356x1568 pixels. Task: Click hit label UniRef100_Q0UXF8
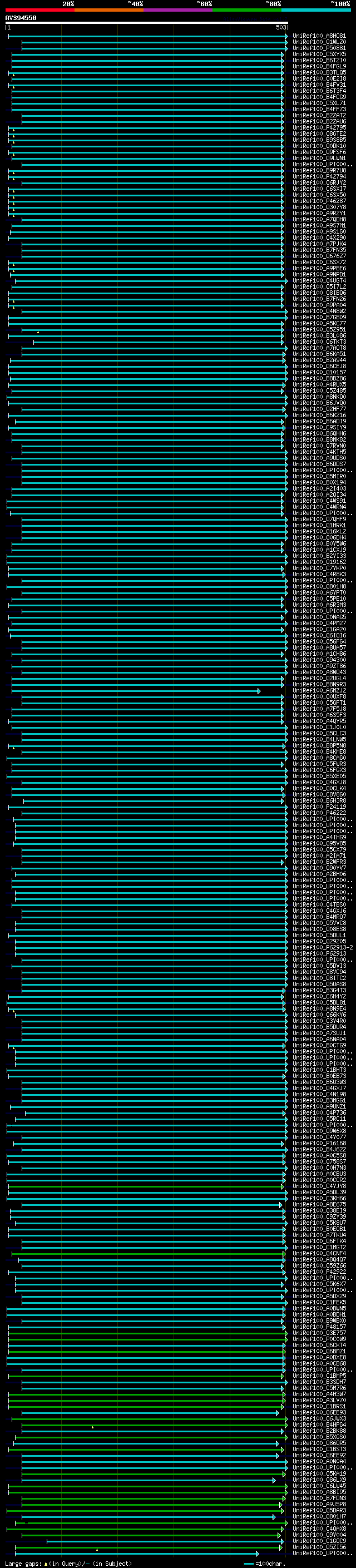point(319,696)
